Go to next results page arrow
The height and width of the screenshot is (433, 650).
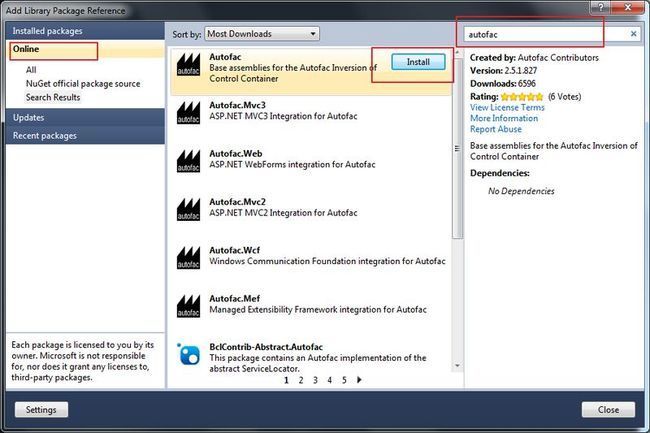[359, 380]
